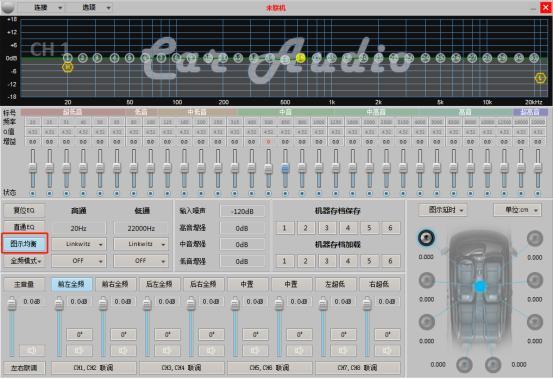Mute the 右超低 channel speaker icon
The width and height of the screenshot is (553, 379).
tap(388, 350)
